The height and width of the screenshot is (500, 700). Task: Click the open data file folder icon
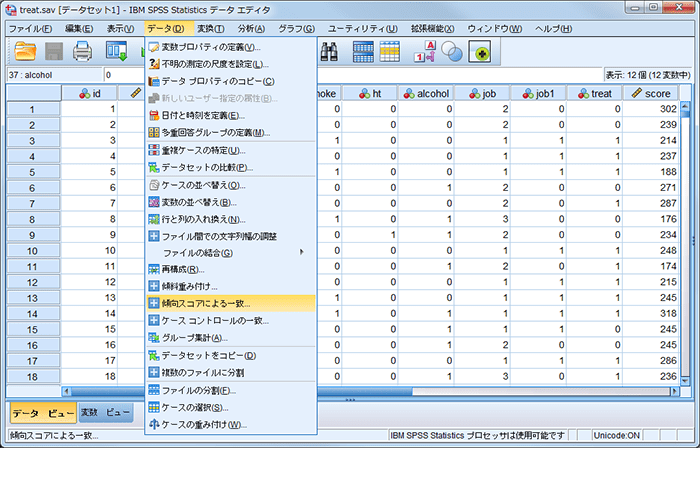tap(25, 51)
